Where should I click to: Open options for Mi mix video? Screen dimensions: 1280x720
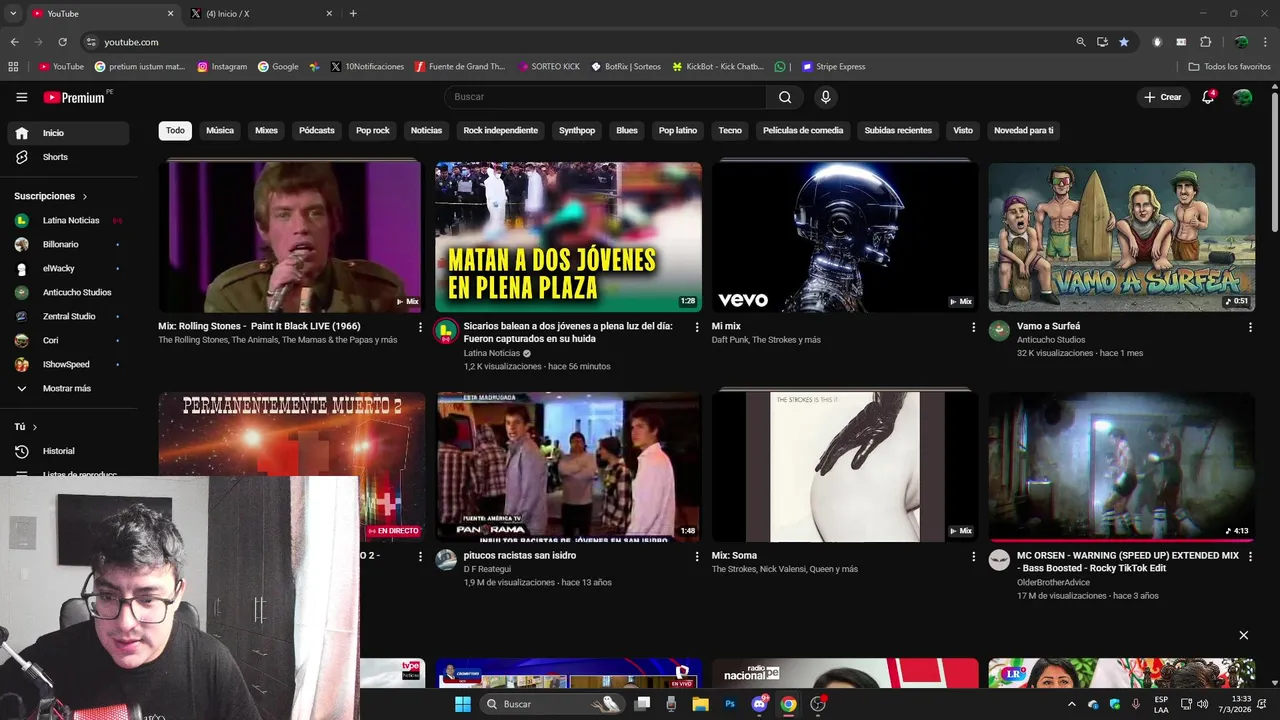[973, 327]
